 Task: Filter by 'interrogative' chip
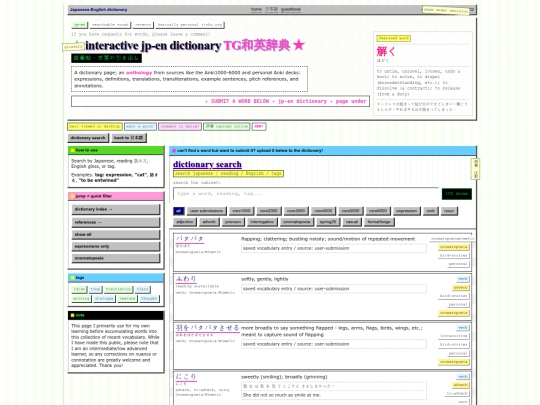pos(262,222)
